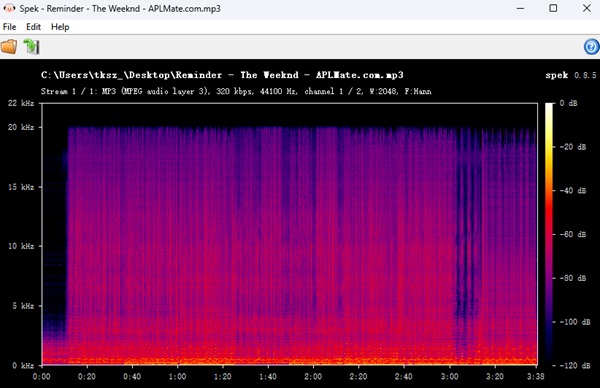Click the 10 kHz frequency label
The width and height of the screenshot is (600, 388).
pos(21,246)
